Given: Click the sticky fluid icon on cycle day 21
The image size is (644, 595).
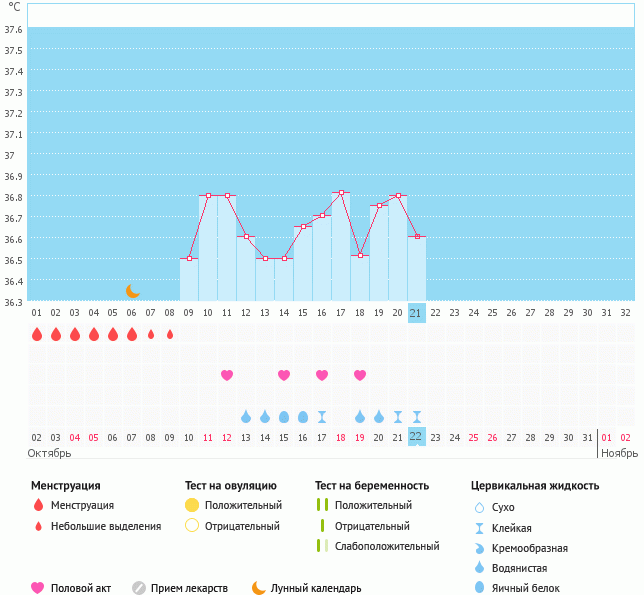Looking at the screenshot, I should [417, 416].
